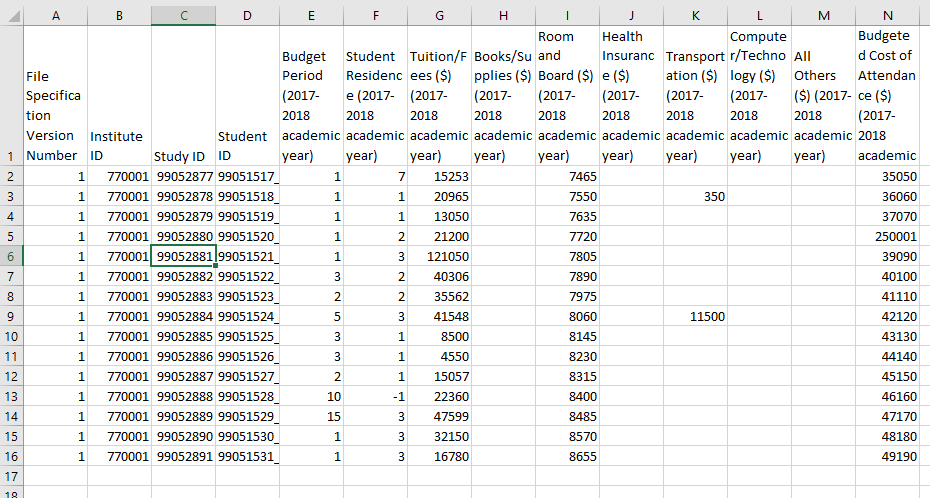Select row 17 header
The image size is (930, 498).
11,476
